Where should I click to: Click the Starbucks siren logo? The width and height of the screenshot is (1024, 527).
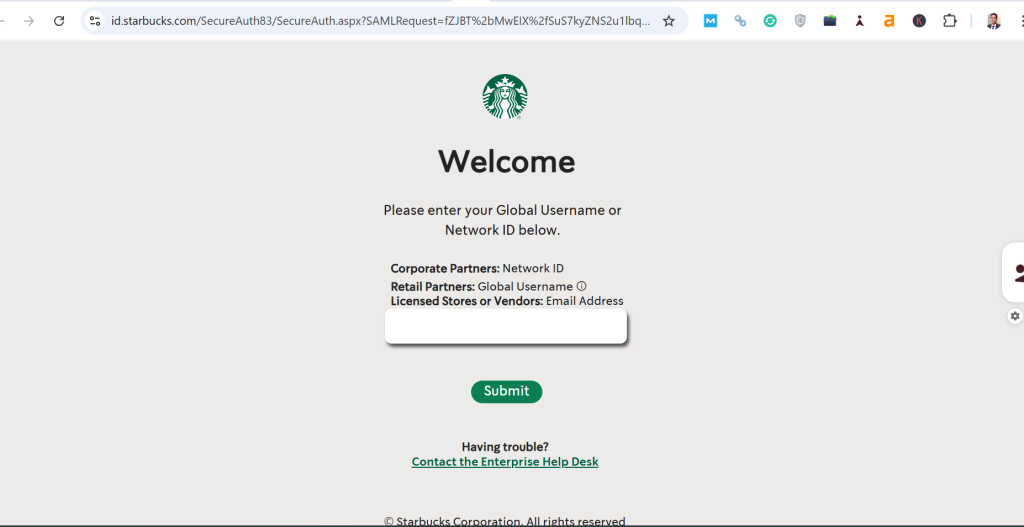click(x=505, y=97)
